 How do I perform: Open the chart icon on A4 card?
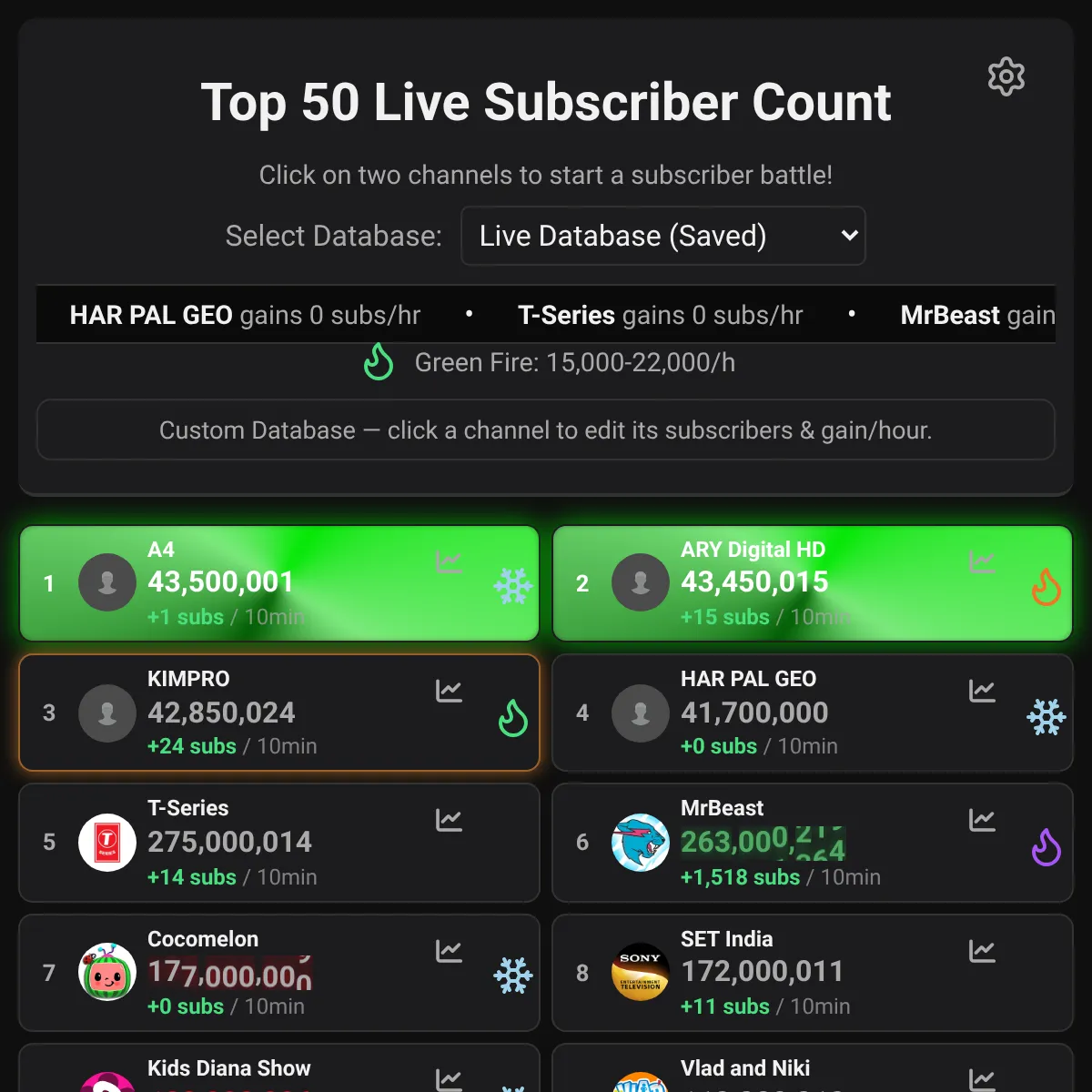(x=449, y=561)
